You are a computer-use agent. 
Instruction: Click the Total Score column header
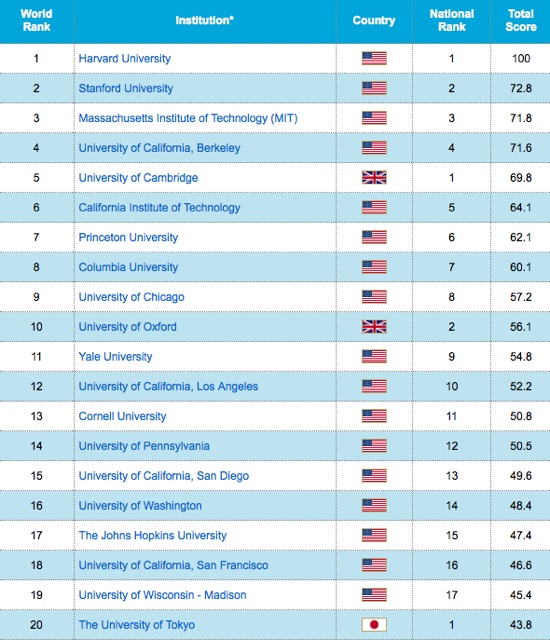(521, 20)
